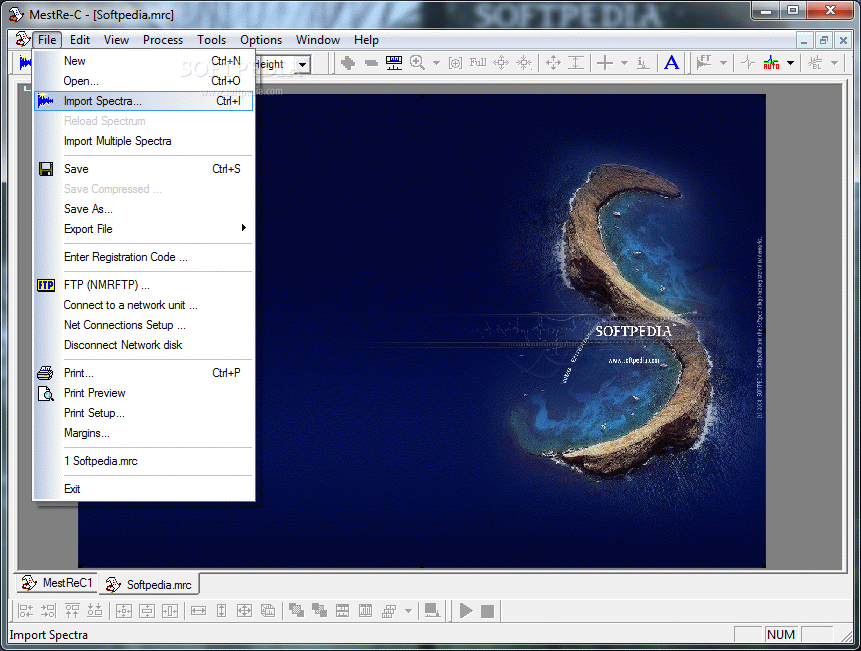Image resolution: width=861 pixels, height=651 pixels.
Task: Select Import Multiple Spectra entry
Action: coord(143,141)
